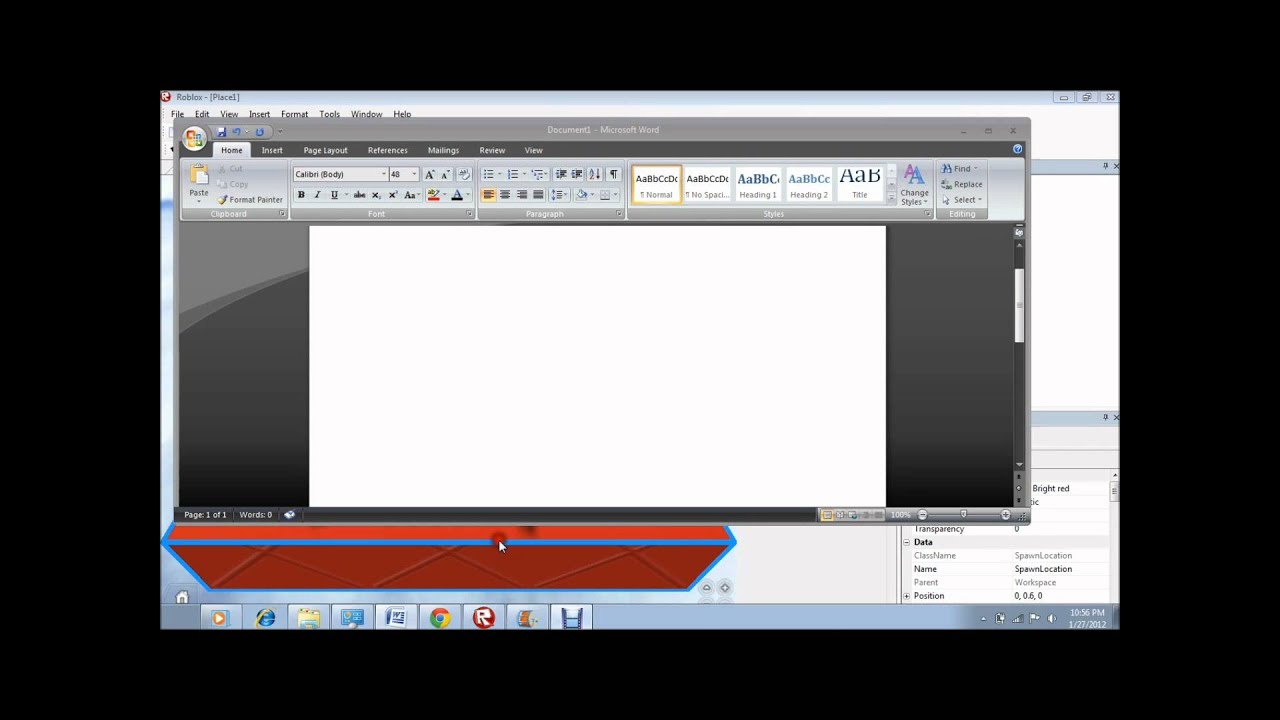Open the Font dialog launcher

click(x=469, y=214)
